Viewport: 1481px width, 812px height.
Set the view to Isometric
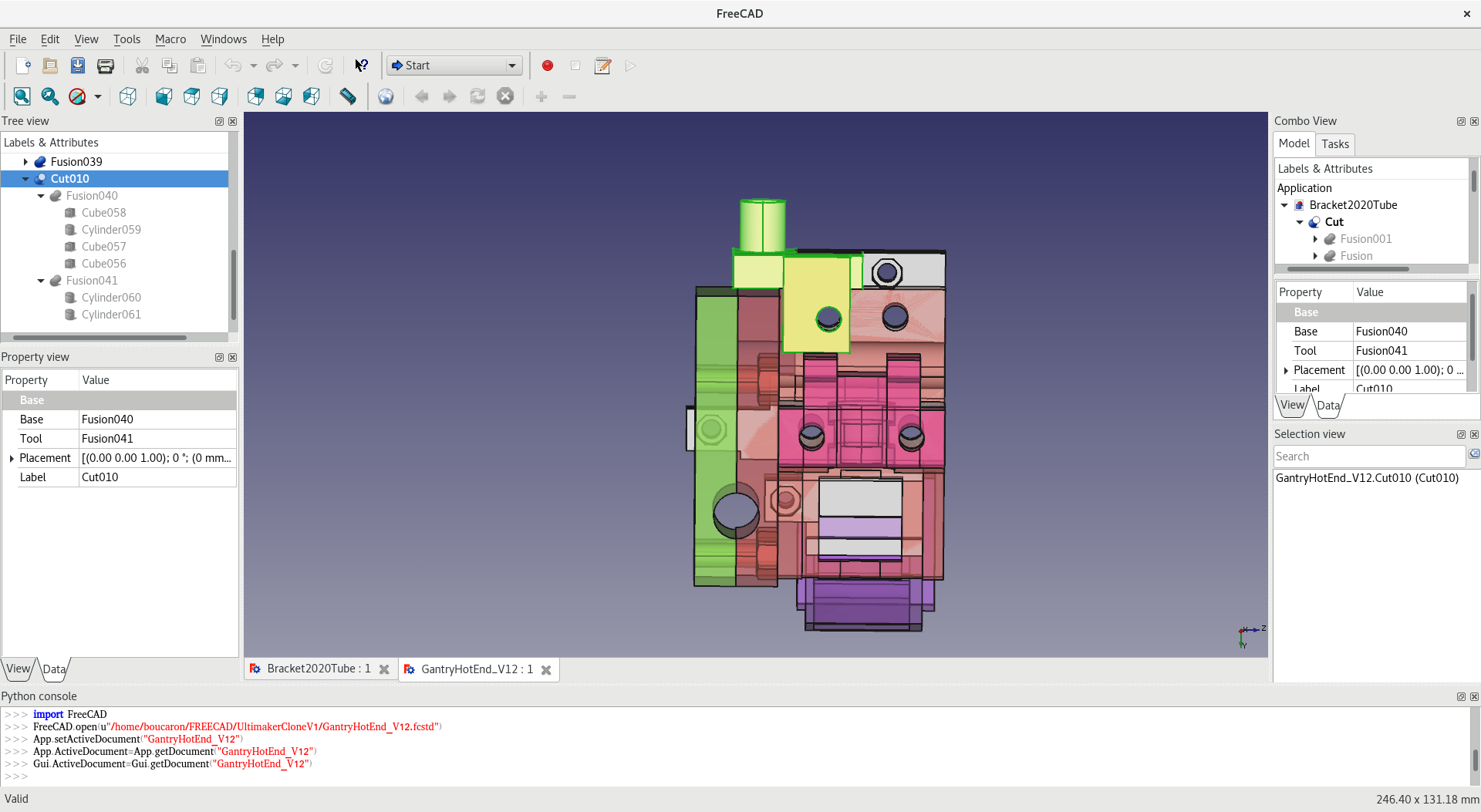127,96
